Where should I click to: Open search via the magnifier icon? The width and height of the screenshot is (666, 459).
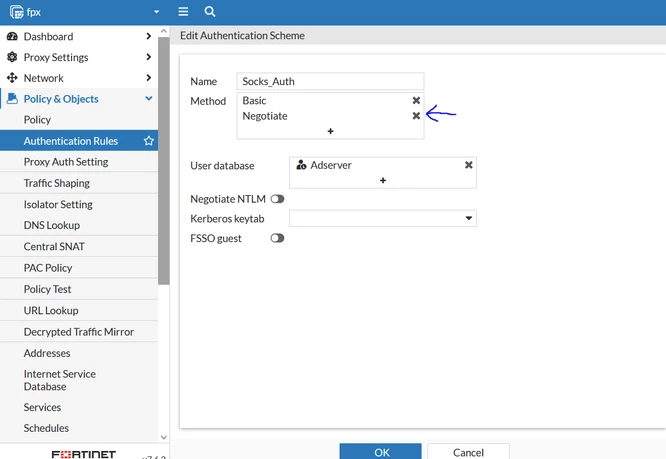click(210, 11)
